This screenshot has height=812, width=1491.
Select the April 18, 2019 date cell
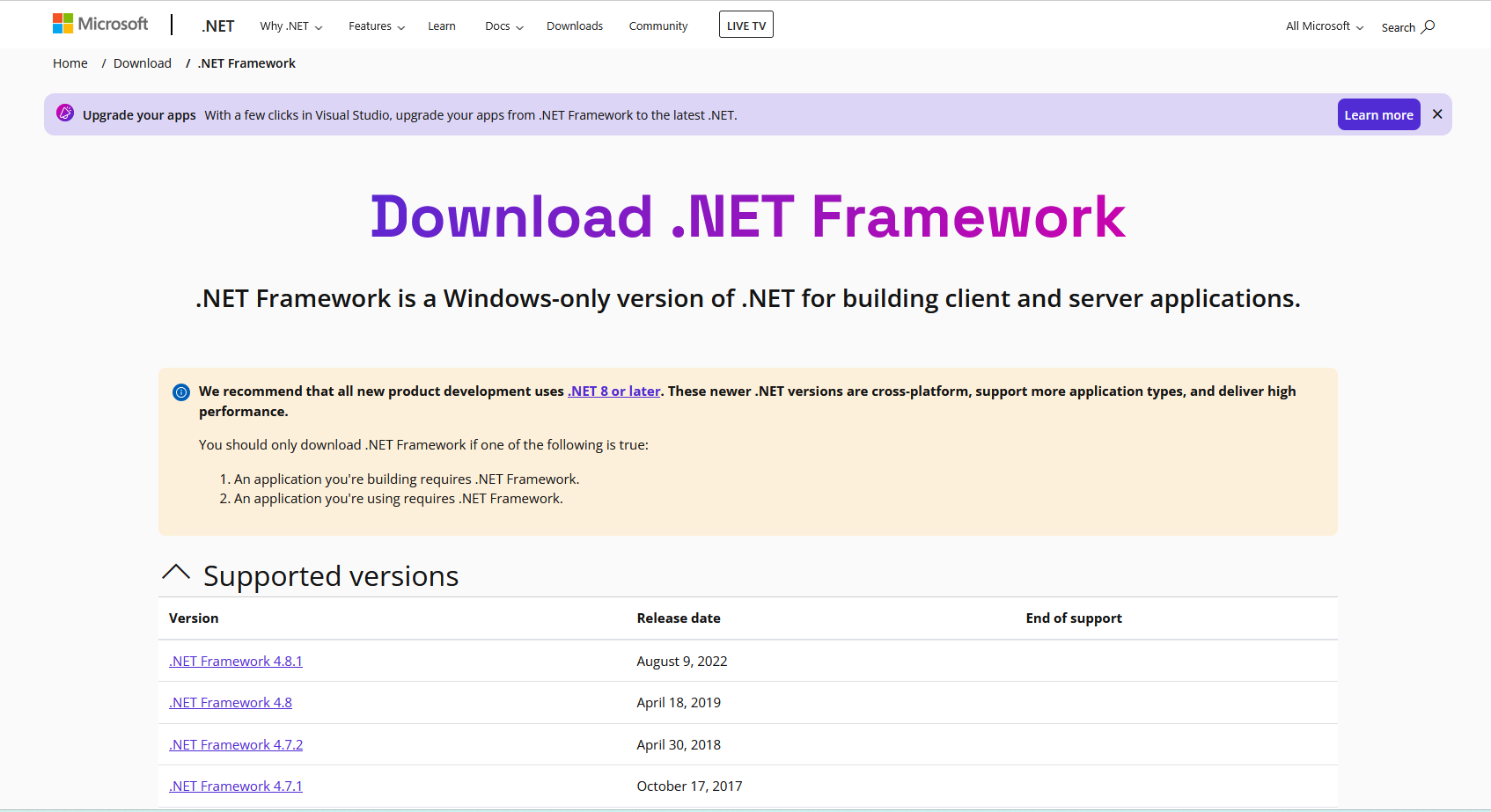(x=679, y=703)
